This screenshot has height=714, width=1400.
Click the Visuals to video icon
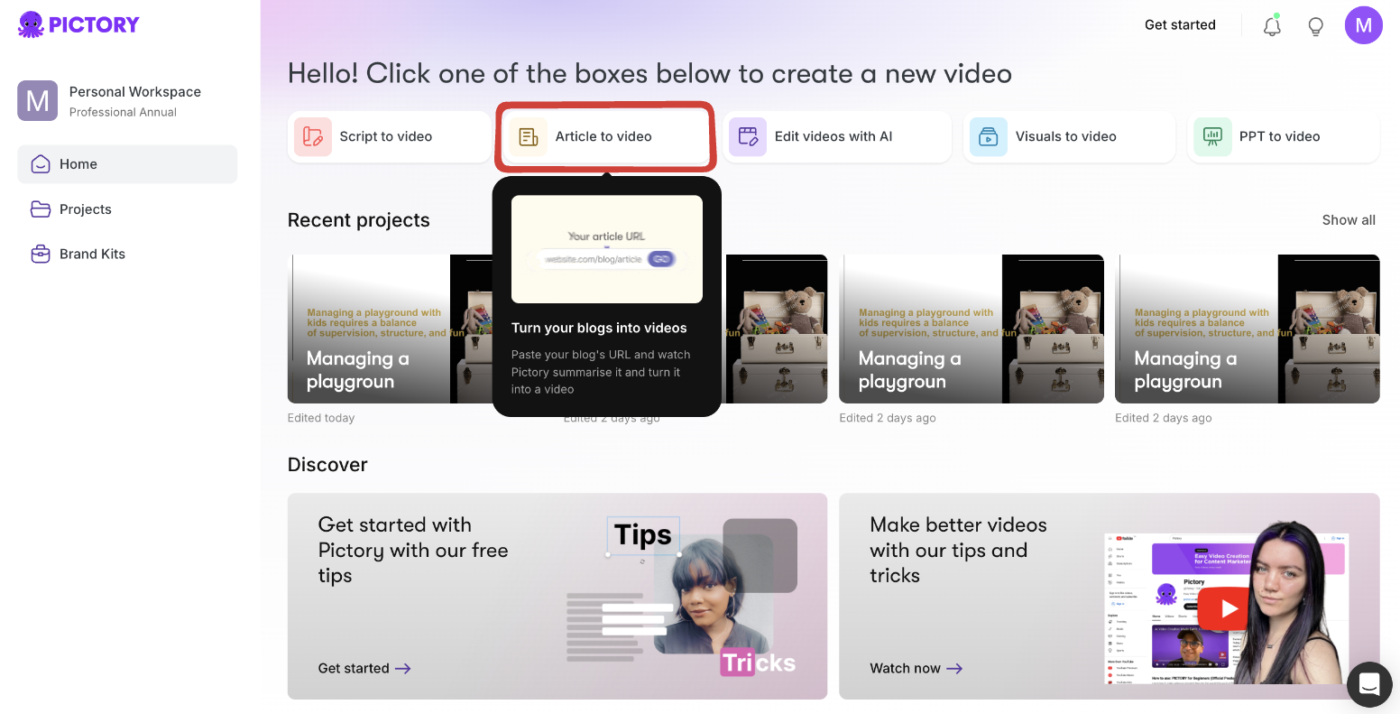point(988,136)
